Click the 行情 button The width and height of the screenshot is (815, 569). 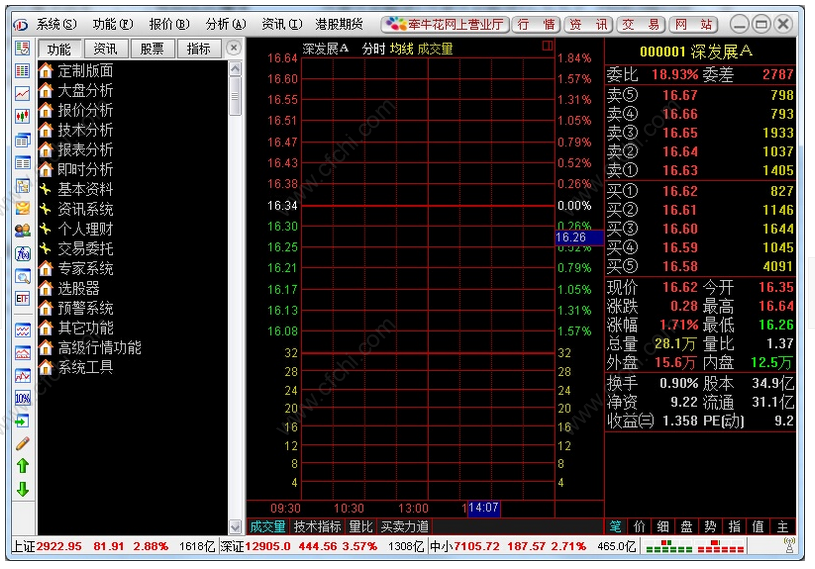[536, 24]
